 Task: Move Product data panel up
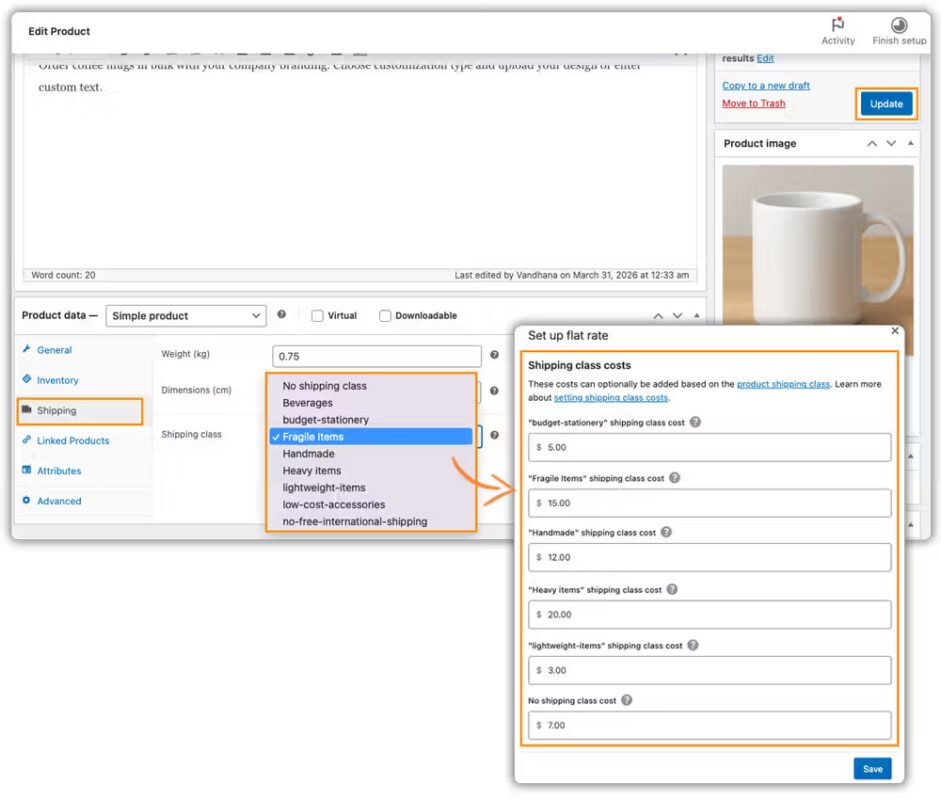pyautogui.click(x=658, y=316)
